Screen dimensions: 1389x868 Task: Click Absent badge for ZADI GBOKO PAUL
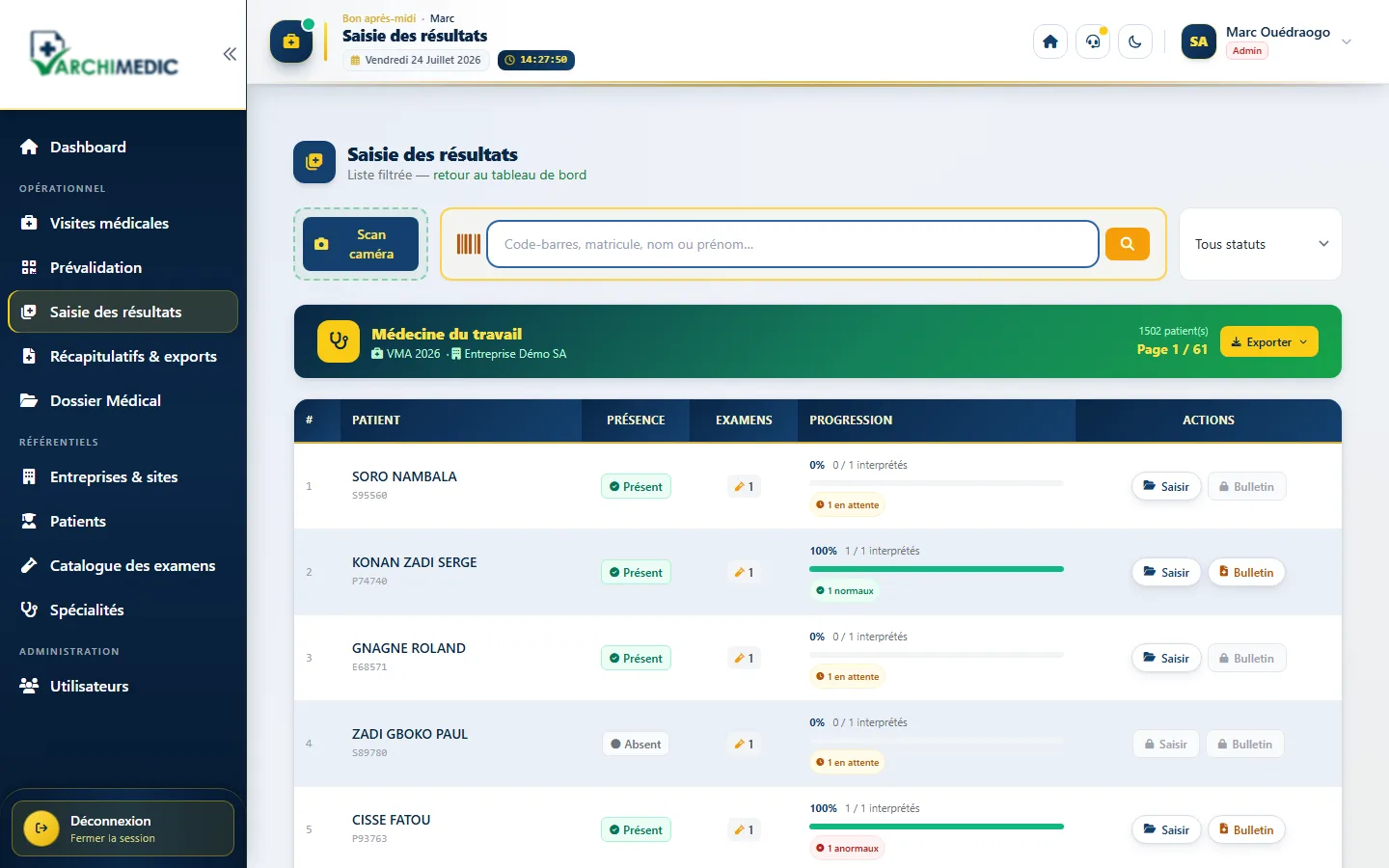pyautogui.click(x=636, y=744)
